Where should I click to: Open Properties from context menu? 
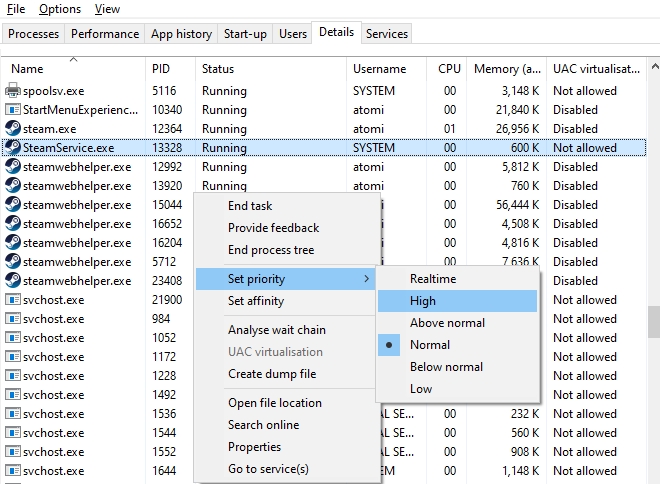pyautogui.click(x=285, y=447)
